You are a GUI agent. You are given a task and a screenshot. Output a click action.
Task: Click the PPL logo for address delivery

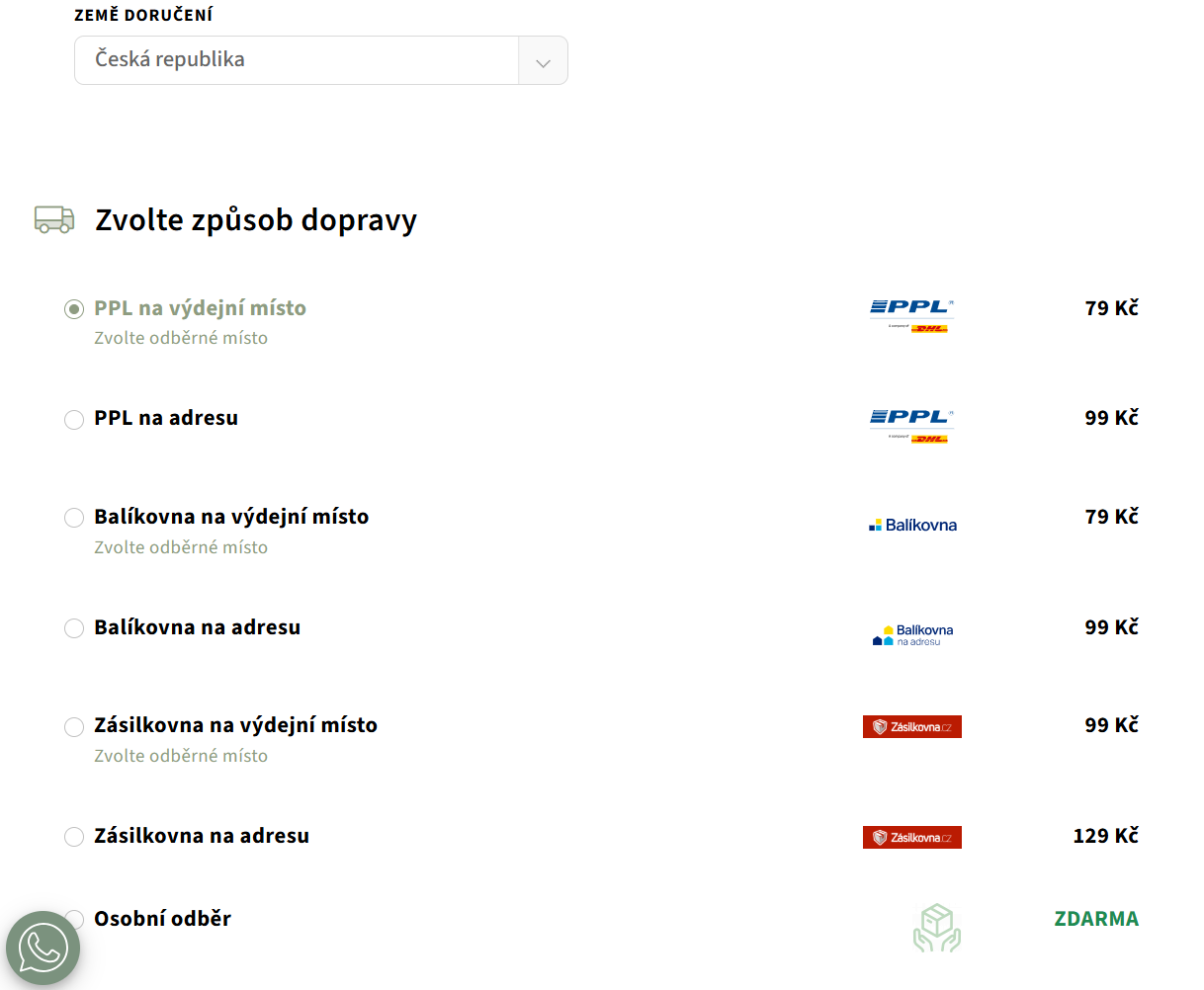point(911,426)
